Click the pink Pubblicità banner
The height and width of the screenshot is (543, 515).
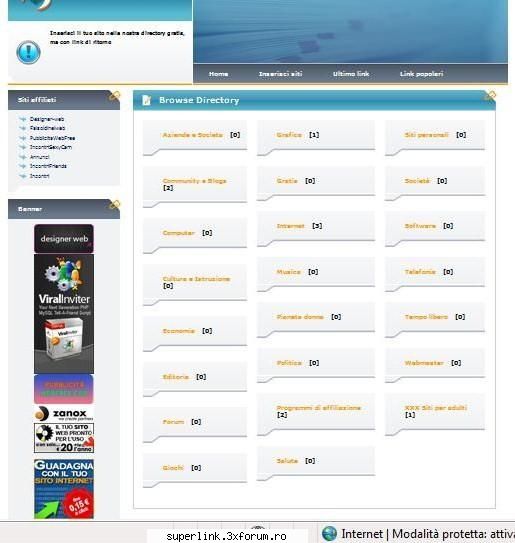64,389
